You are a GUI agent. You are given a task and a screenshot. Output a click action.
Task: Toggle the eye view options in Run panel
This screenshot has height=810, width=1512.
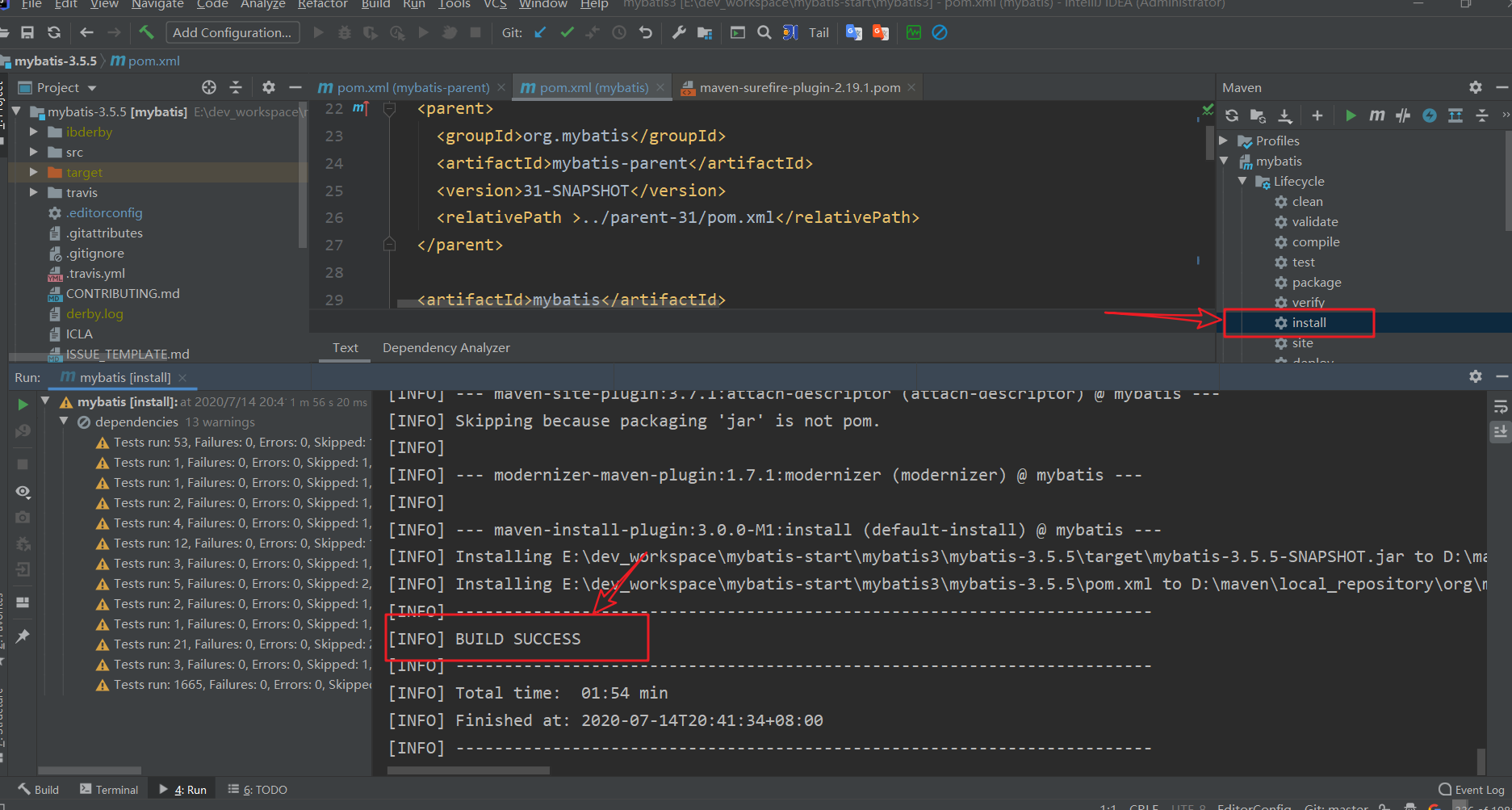click(23, 492)
